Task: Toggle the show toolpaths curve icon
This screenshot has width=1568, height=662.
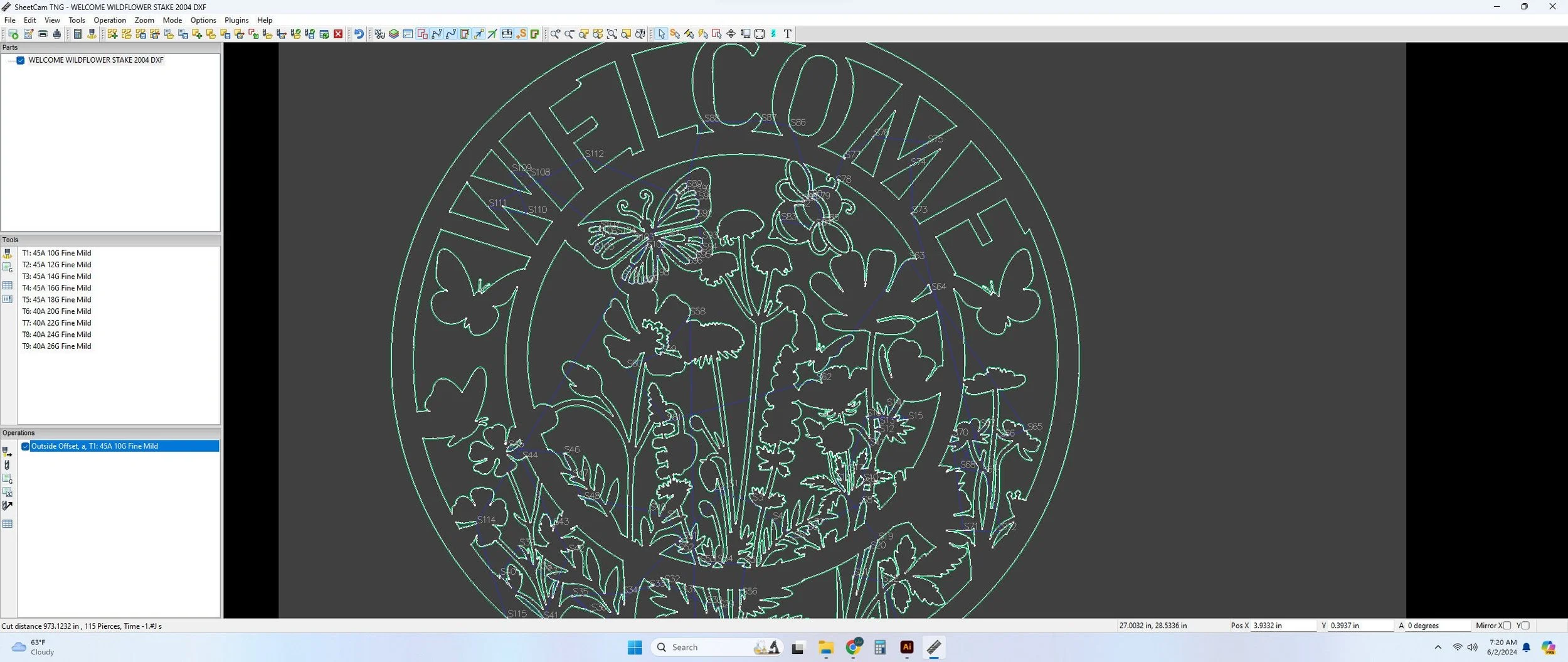Action: (450, 34)
